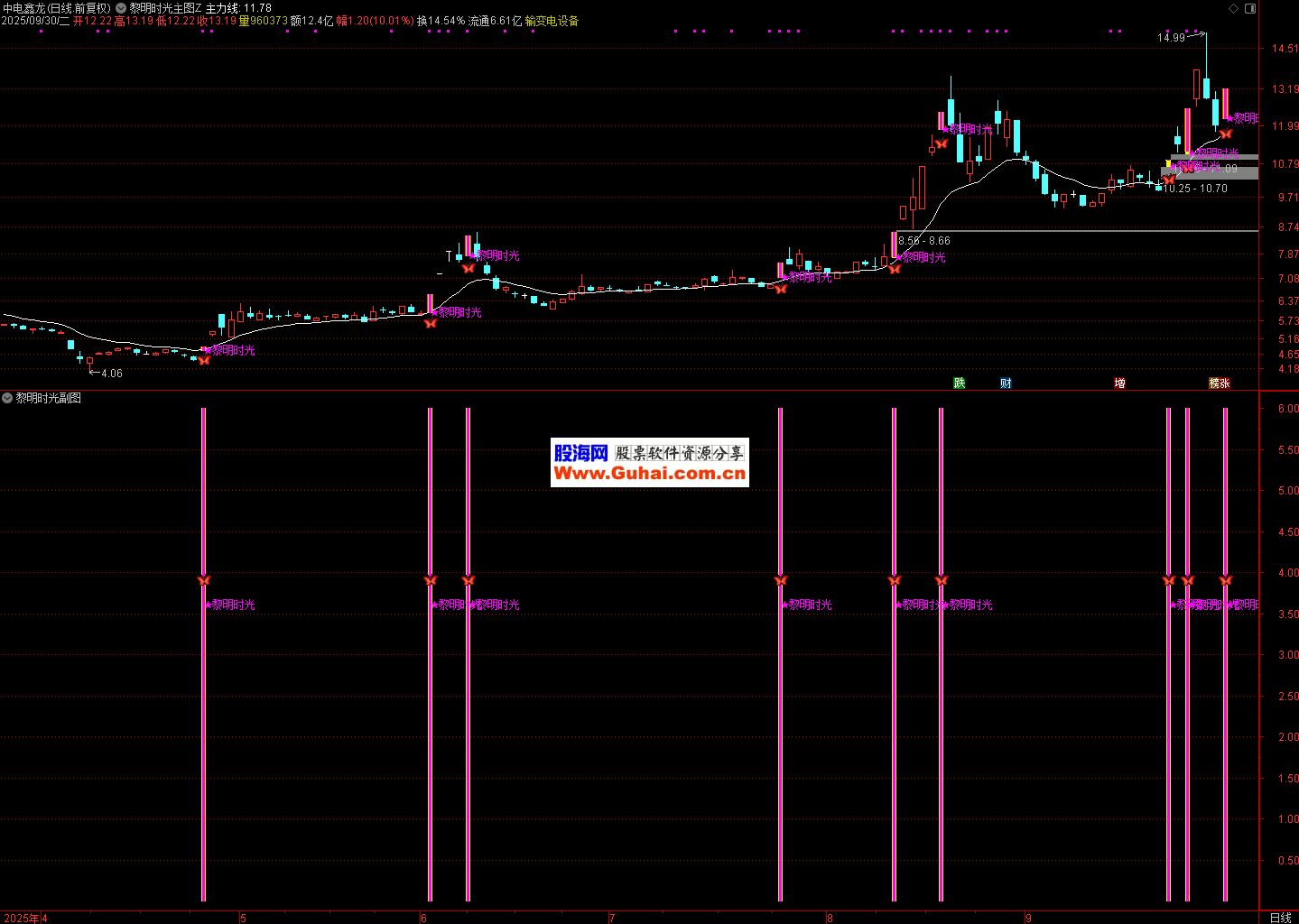
Task: Expand the 黎明时光副图 indicator dropdown arrow
Action: [7, 398]
